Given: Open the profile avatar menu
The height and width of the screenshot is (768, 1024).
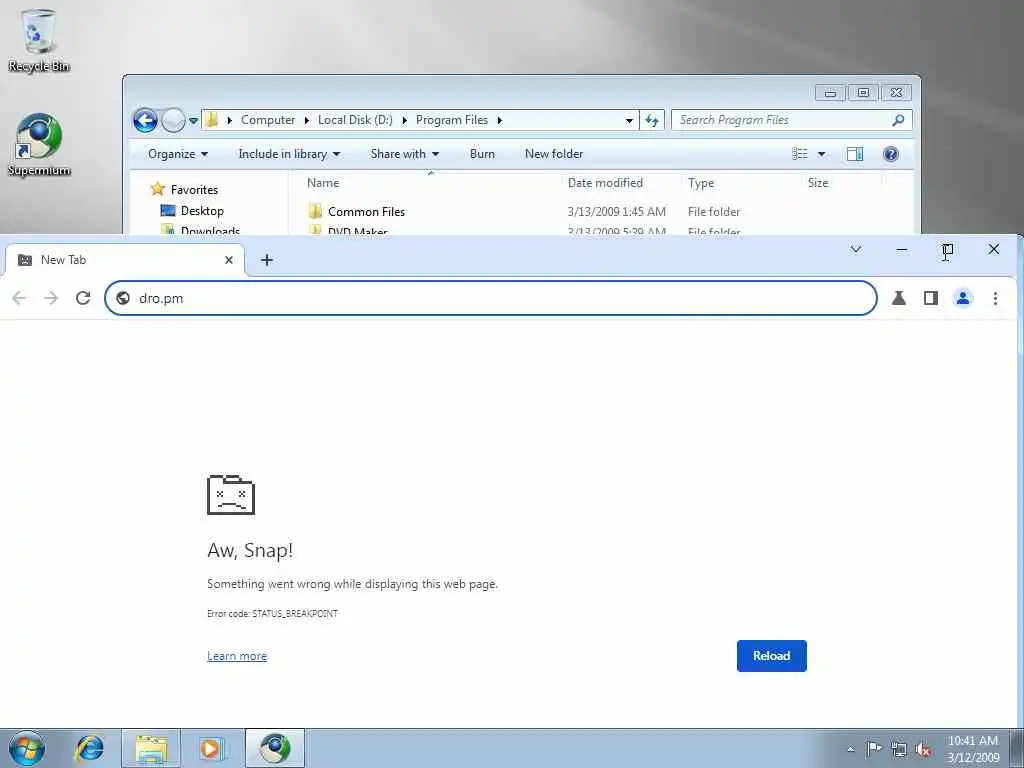Looking at the screenshot, I should [963, 298].
